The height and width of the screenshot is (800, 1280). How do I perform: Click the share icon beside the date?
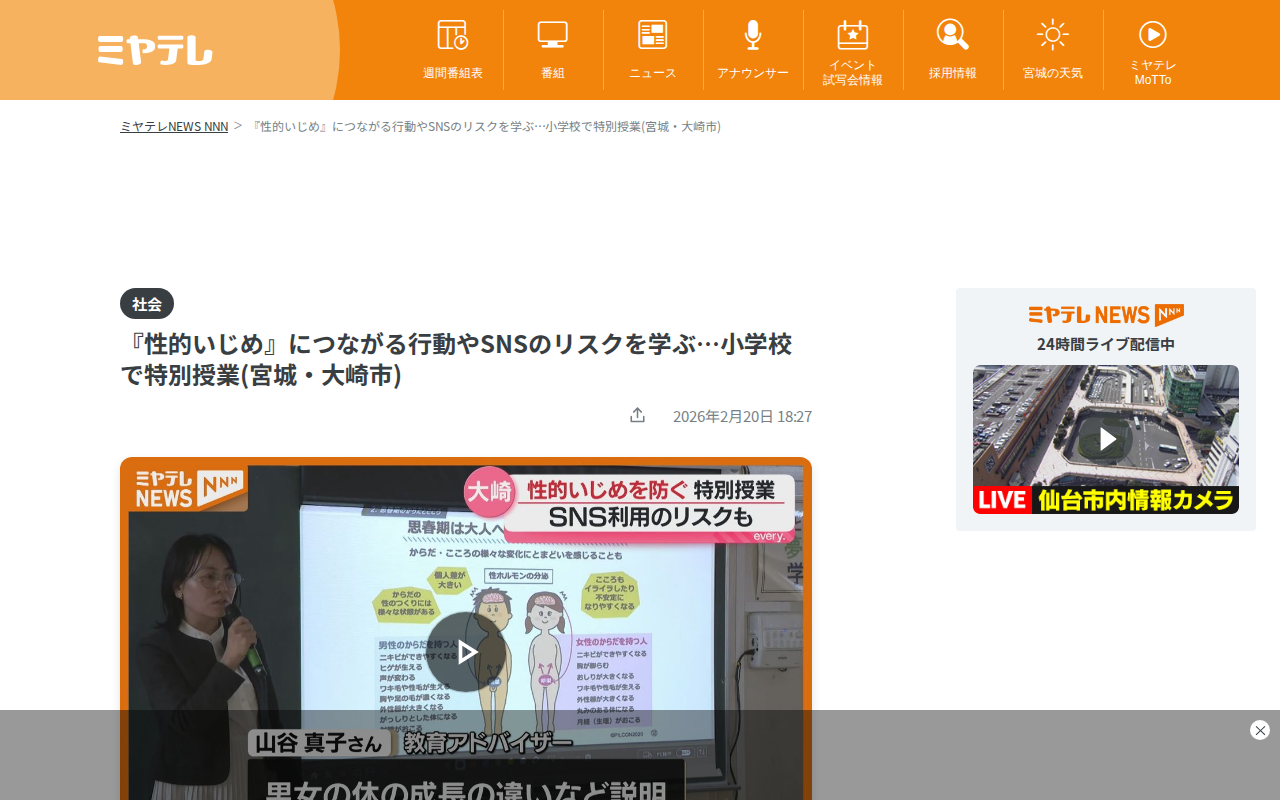click(637, 415)
